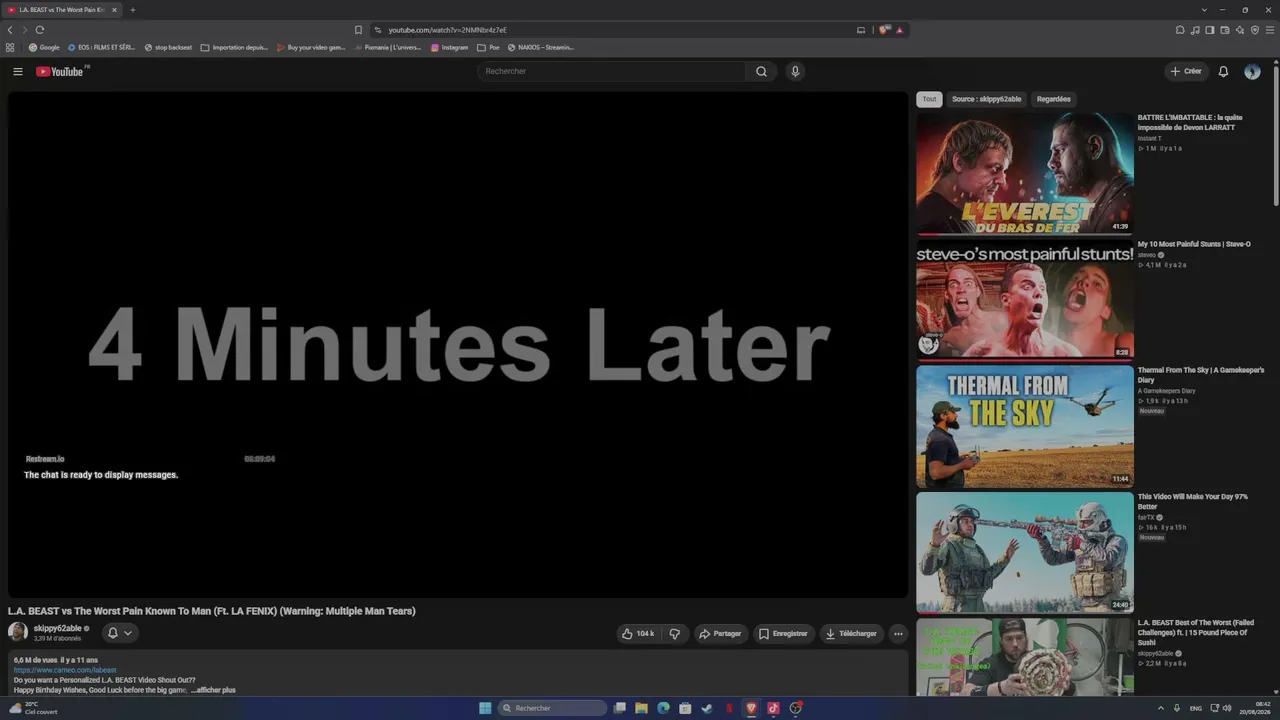Open the weather widget in taskbar
Screen dimensions: 1280x720
pos(32,708)
